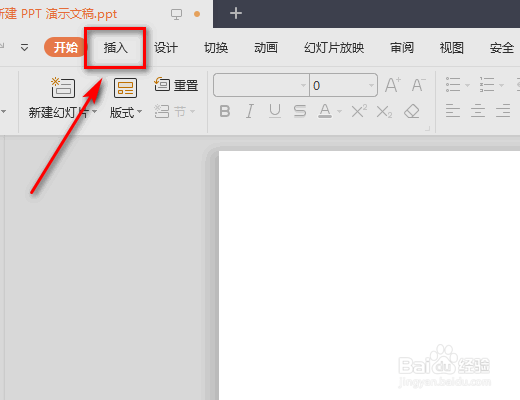Open the 动画 tab

pos(266,48)
